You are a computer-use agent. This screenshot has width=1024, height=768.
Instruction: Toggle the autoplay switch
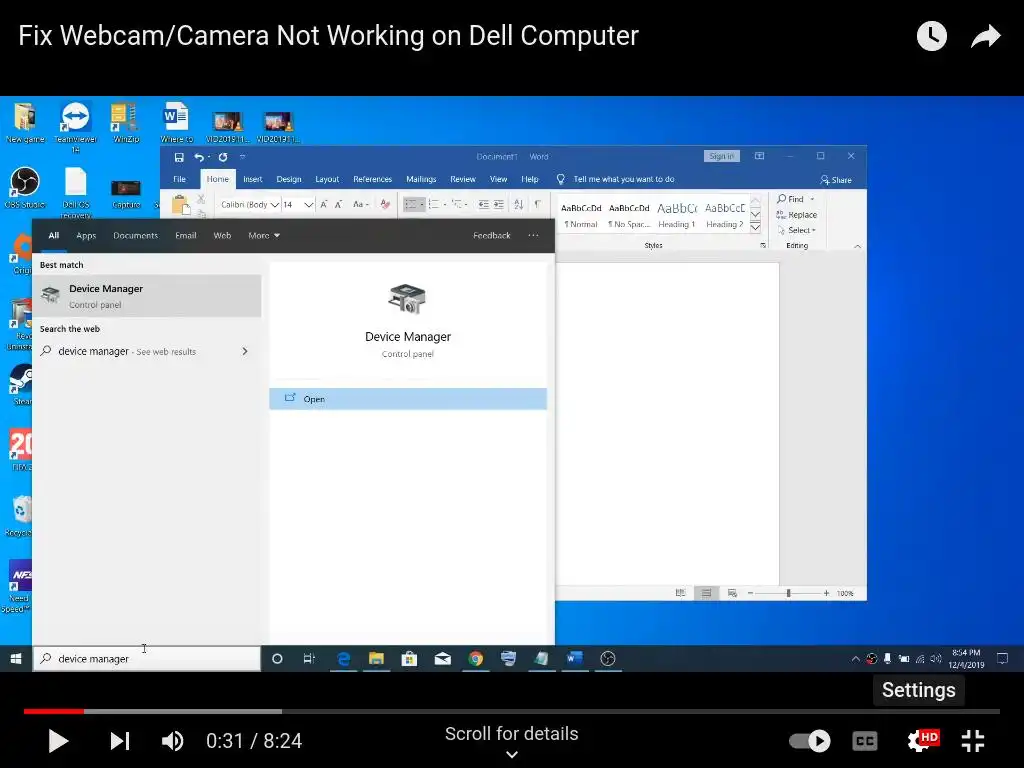click(x=810, y=741)
